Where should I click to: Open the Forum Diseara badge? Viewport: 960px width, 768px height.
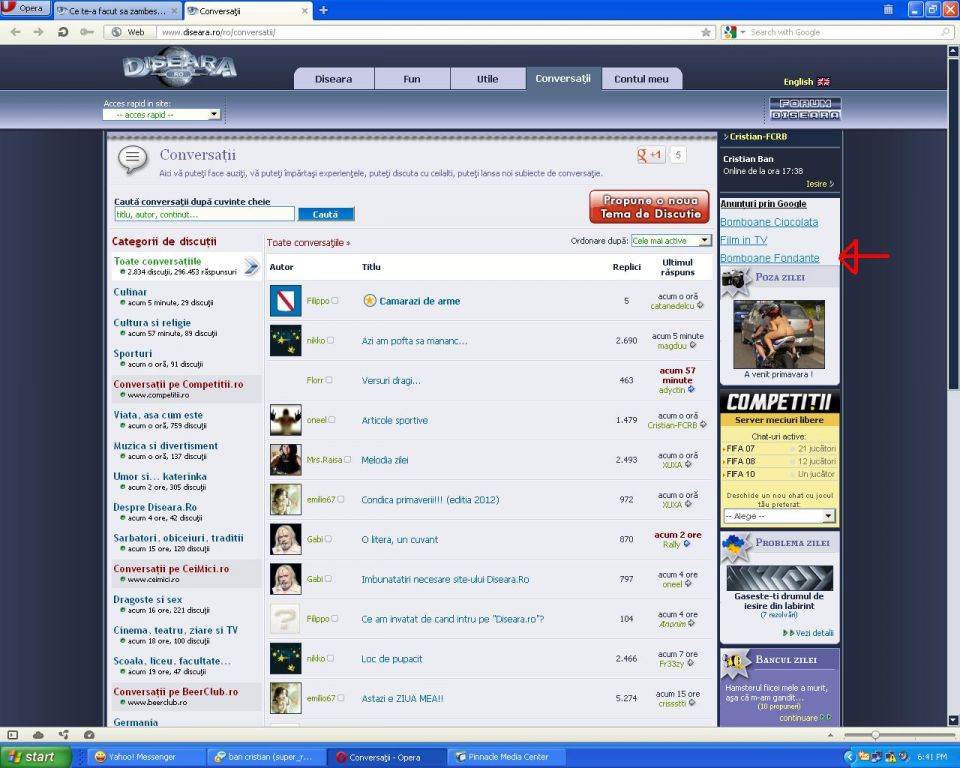[804, 108]
